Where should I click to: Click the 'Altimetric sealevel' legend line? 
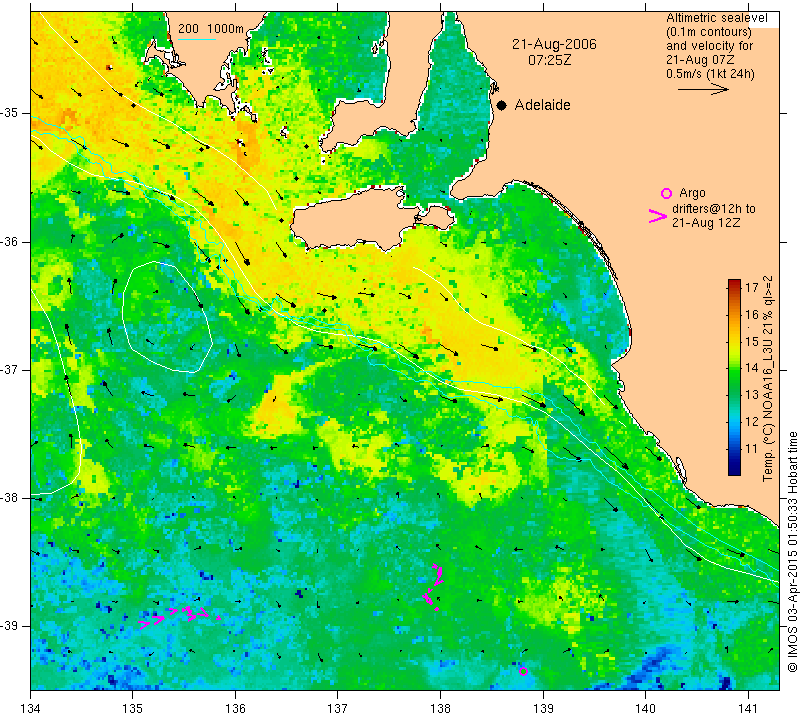click(x=716, y=18)
